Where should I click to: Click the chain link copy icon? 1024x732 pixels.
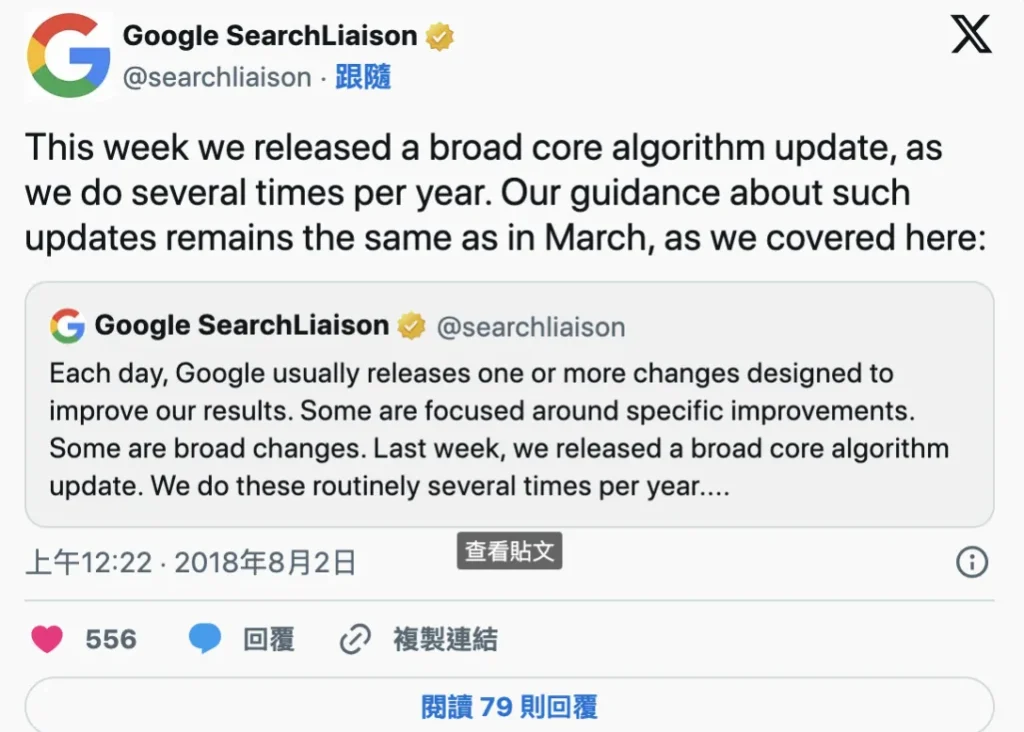point(355,639)
